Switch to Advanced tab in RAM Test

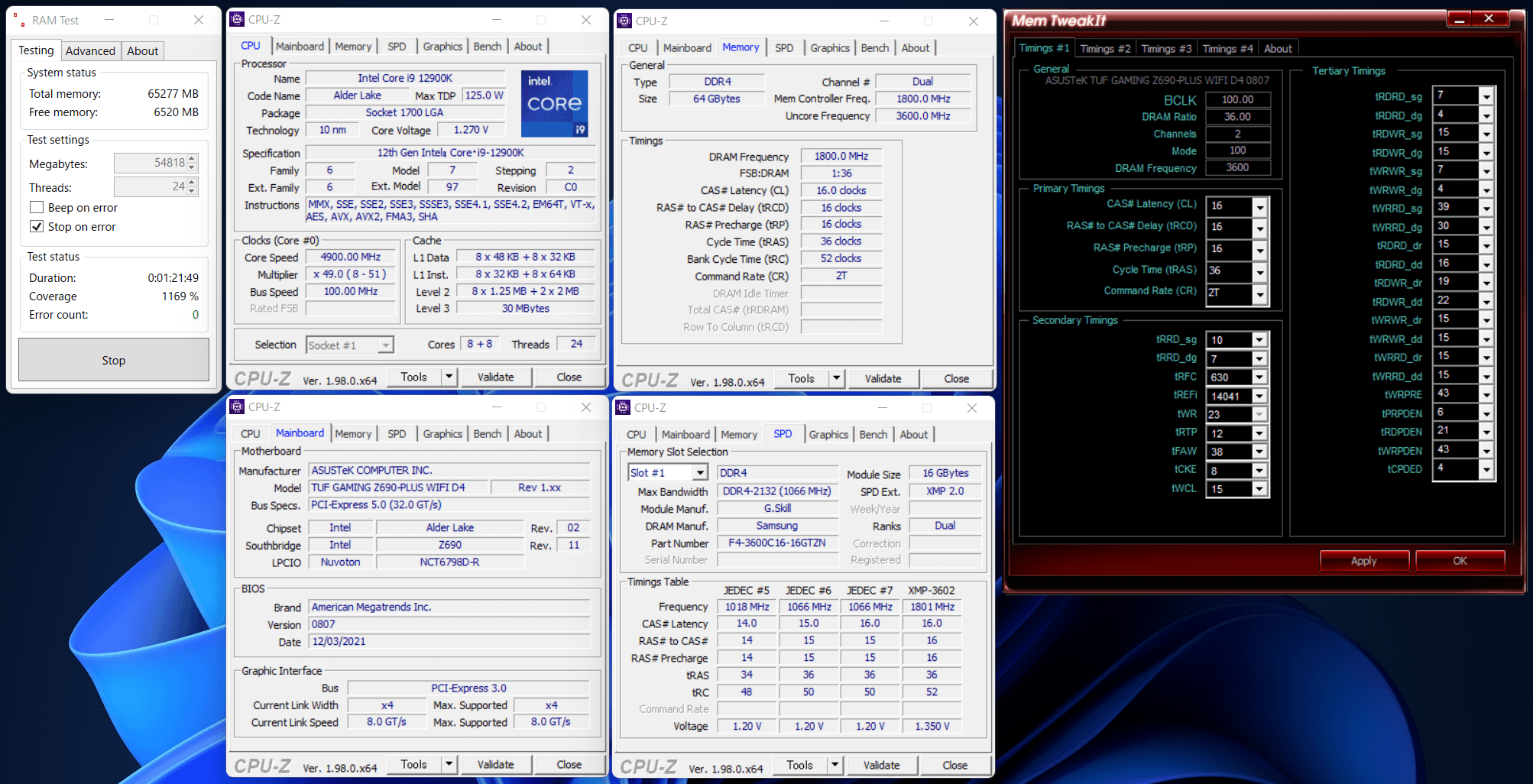pyautogui.click(x=90, y=51)
